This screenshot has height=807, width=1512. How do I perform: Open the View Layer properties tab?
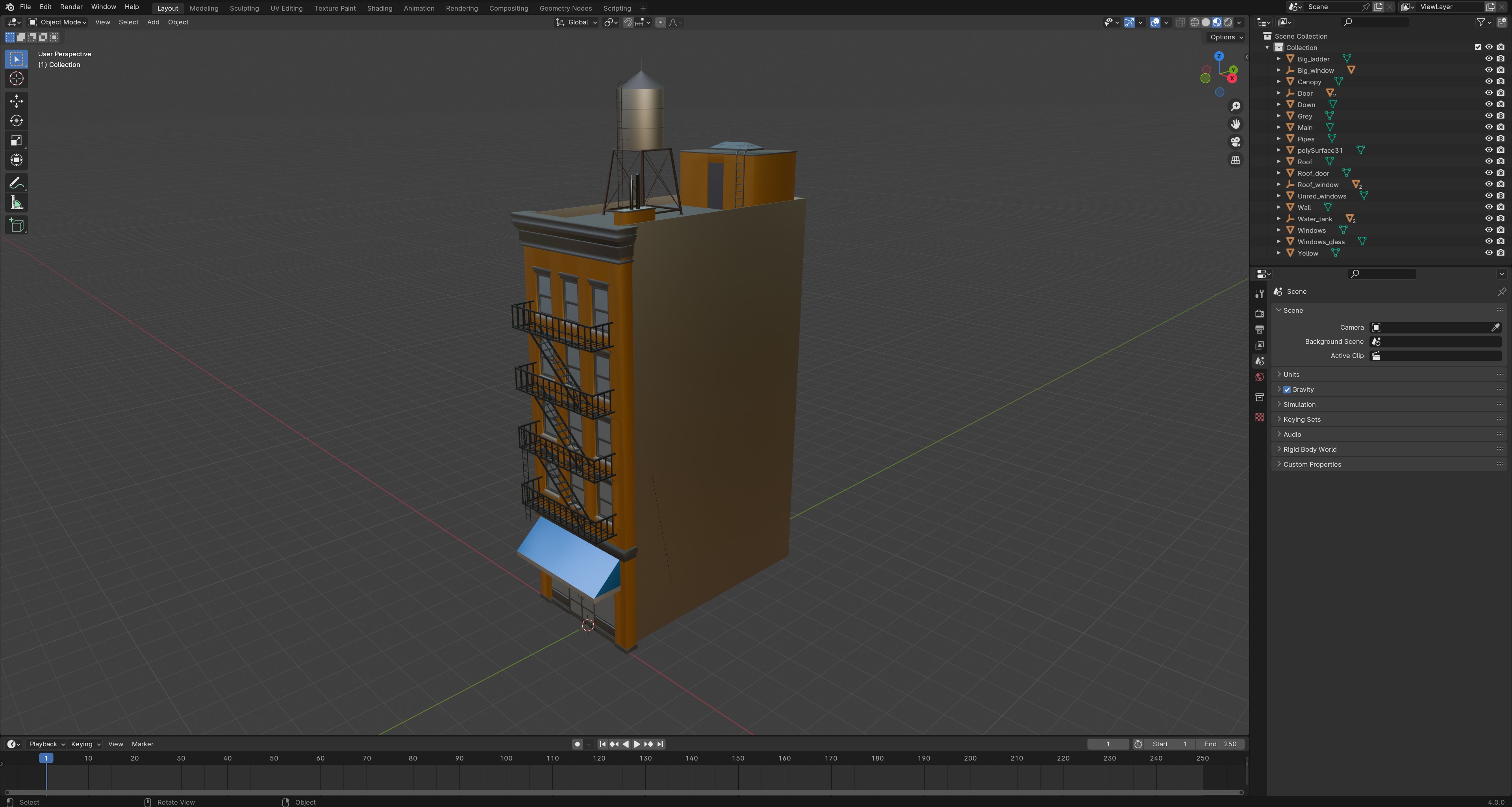point(1259,345)
